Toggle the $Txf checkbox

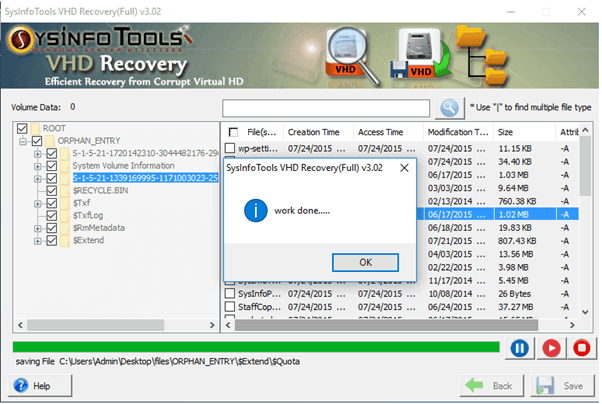[x=52, y=203]
